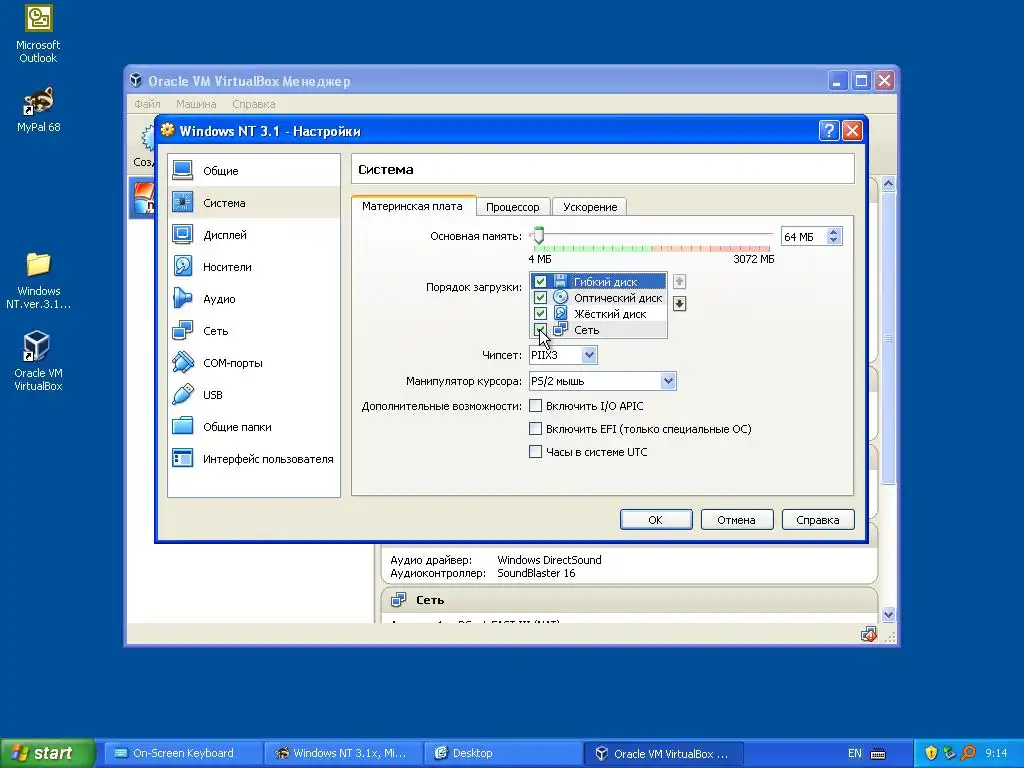Enable Включить EFI checkbox

coord(536,428)
